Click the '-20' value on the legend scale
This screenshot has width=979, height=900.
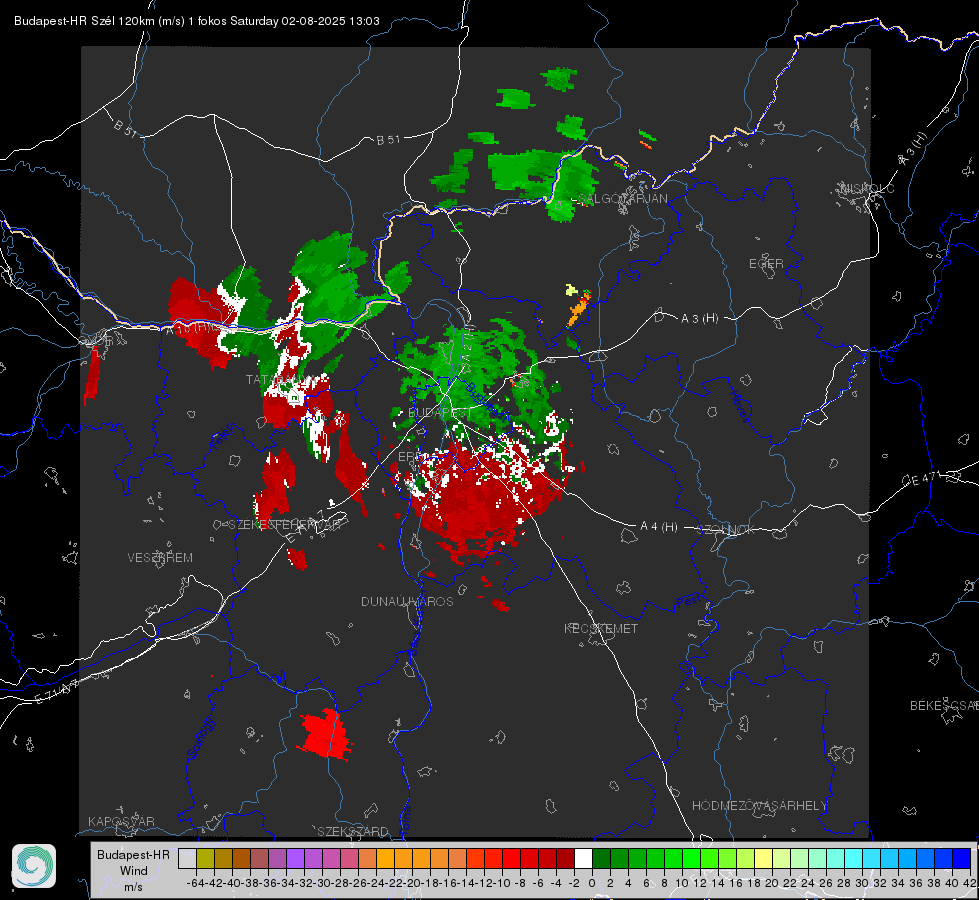click(412, 883)
